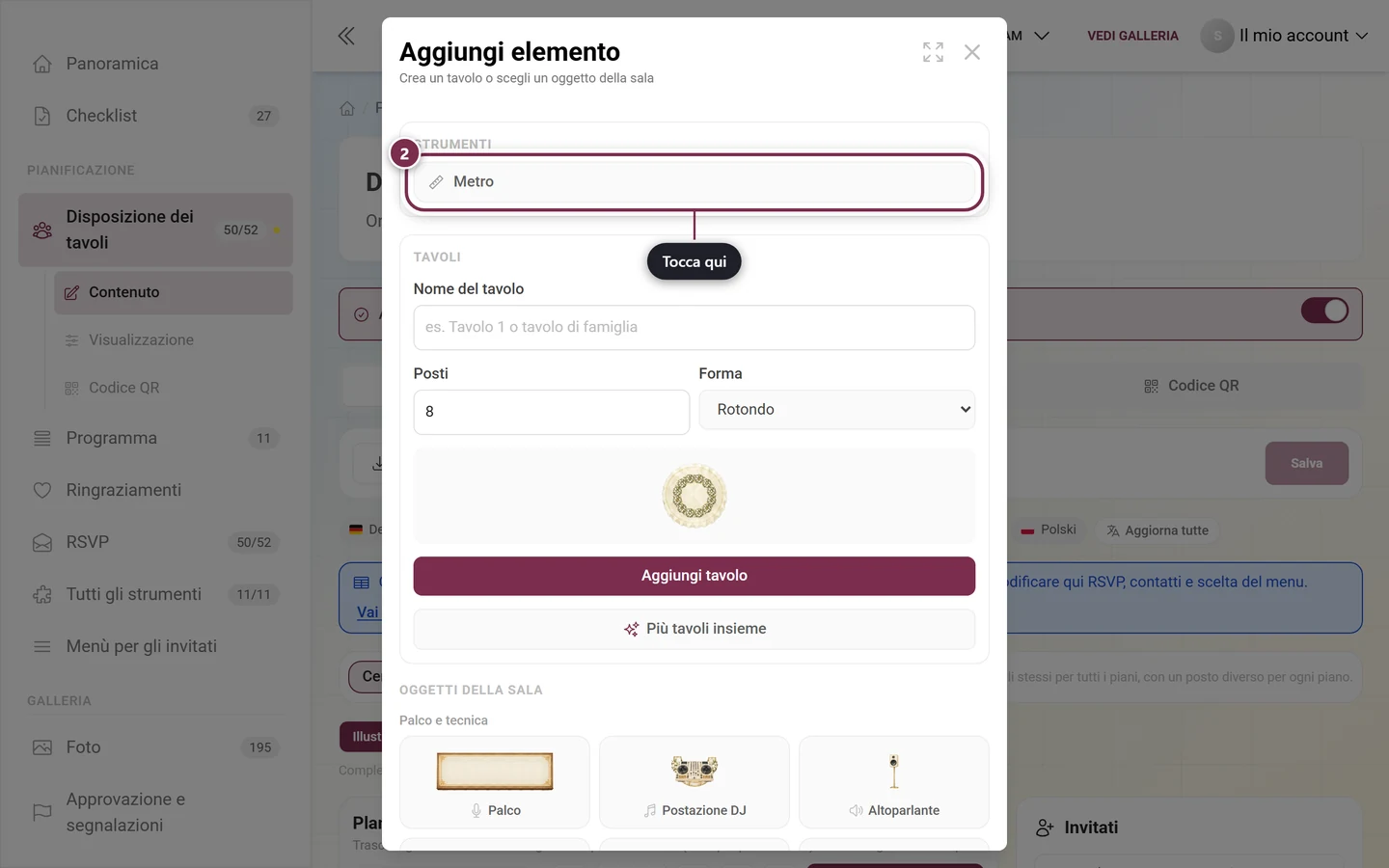1389x868 pixels.
Task: Click the Nome del tavolo field
Action: point(694,328)
